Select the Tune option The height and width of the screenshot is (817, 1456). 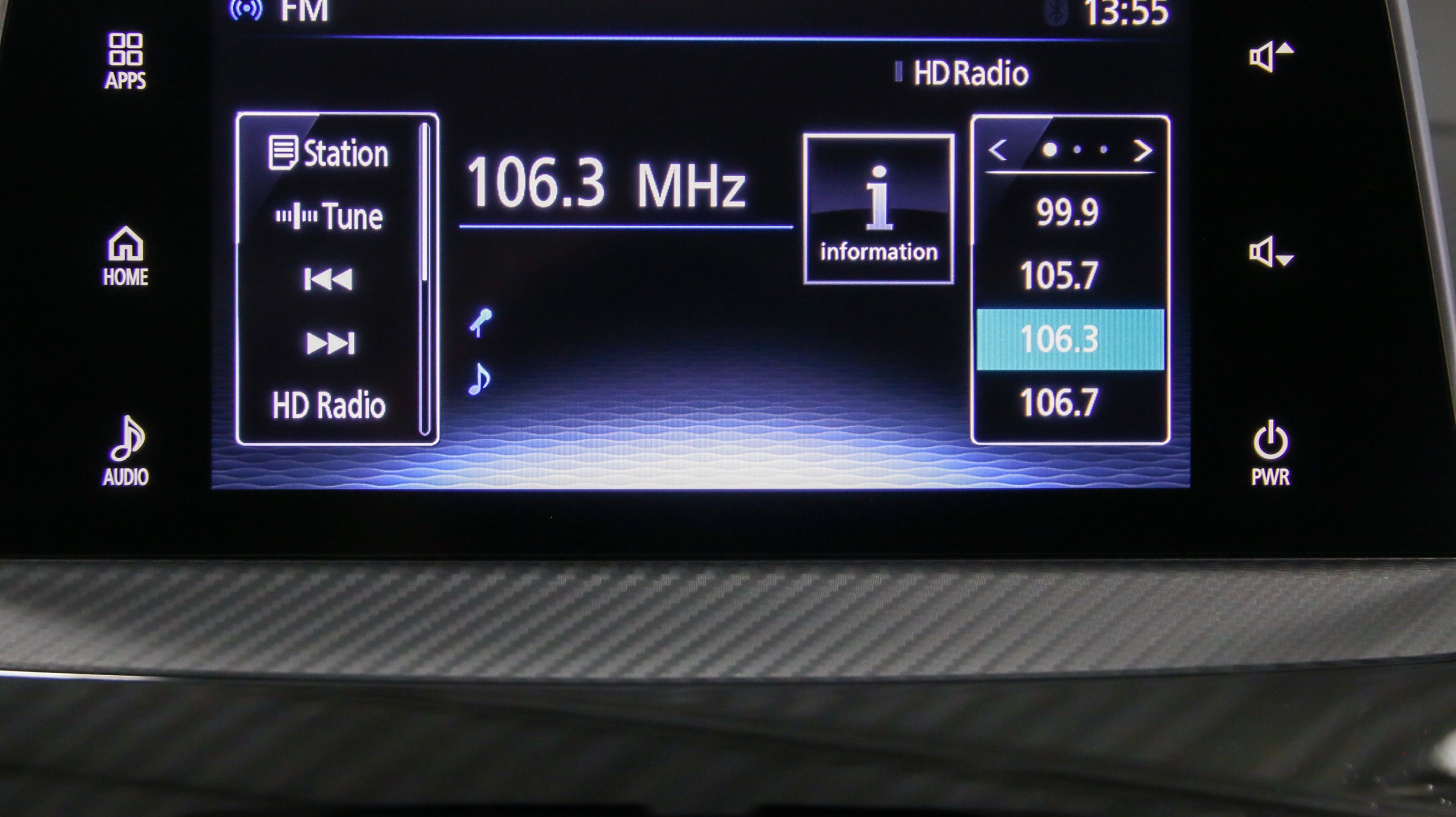[x=329, y=216]
